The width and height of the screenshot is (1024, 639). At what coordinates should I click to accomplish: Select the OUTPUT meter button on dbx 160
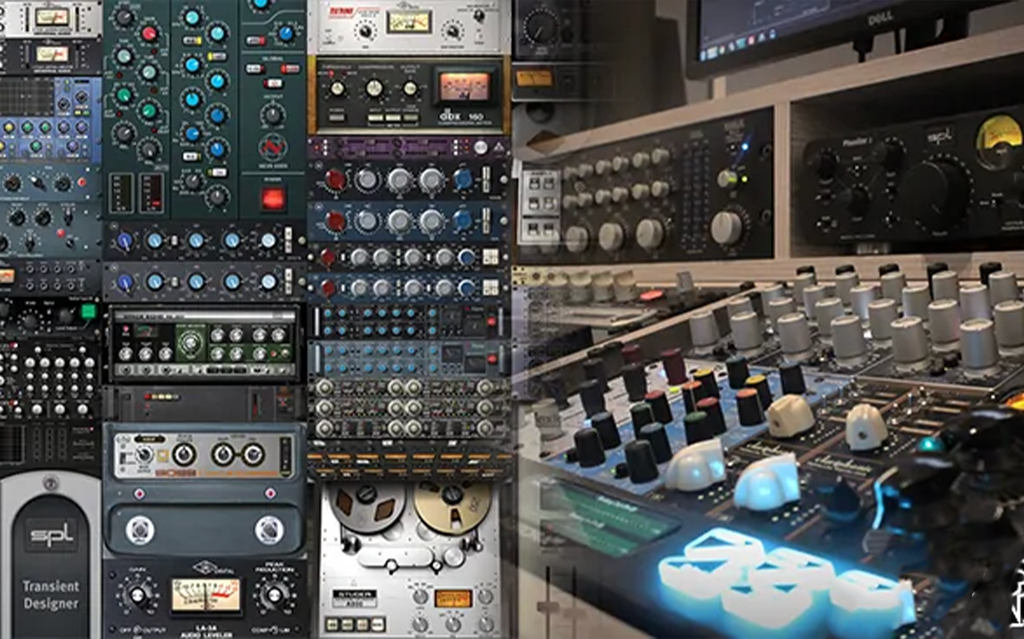tap(392, 117)
